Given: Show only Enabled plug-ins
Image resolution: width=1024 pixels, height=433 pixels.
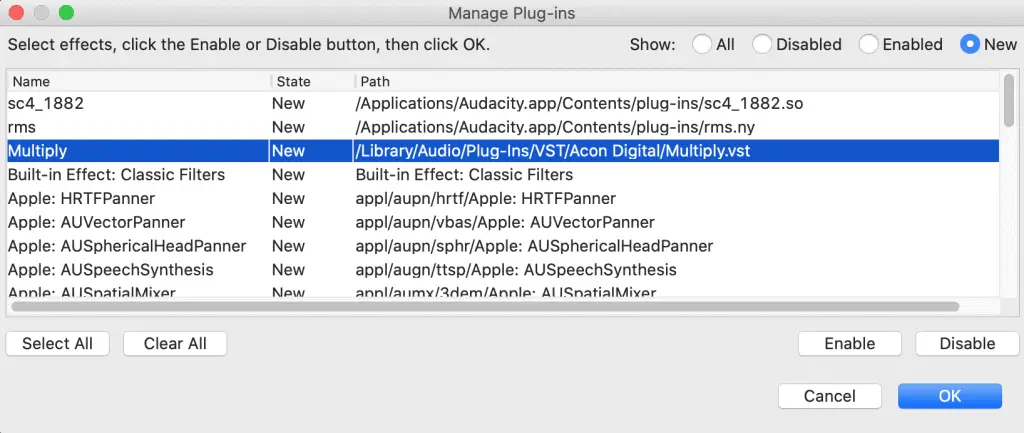Looking at the screenshot, I should (x=869, y=44).
